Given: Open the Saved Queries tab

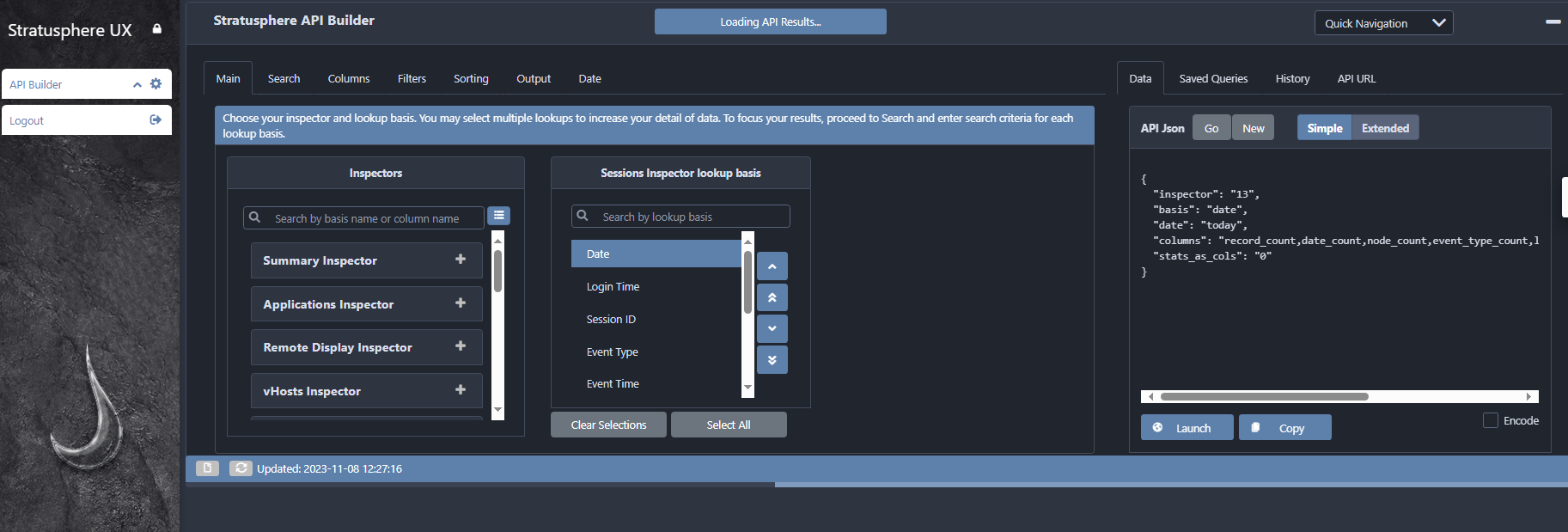Looking at the screenshot, I should tap(1212, 78).
